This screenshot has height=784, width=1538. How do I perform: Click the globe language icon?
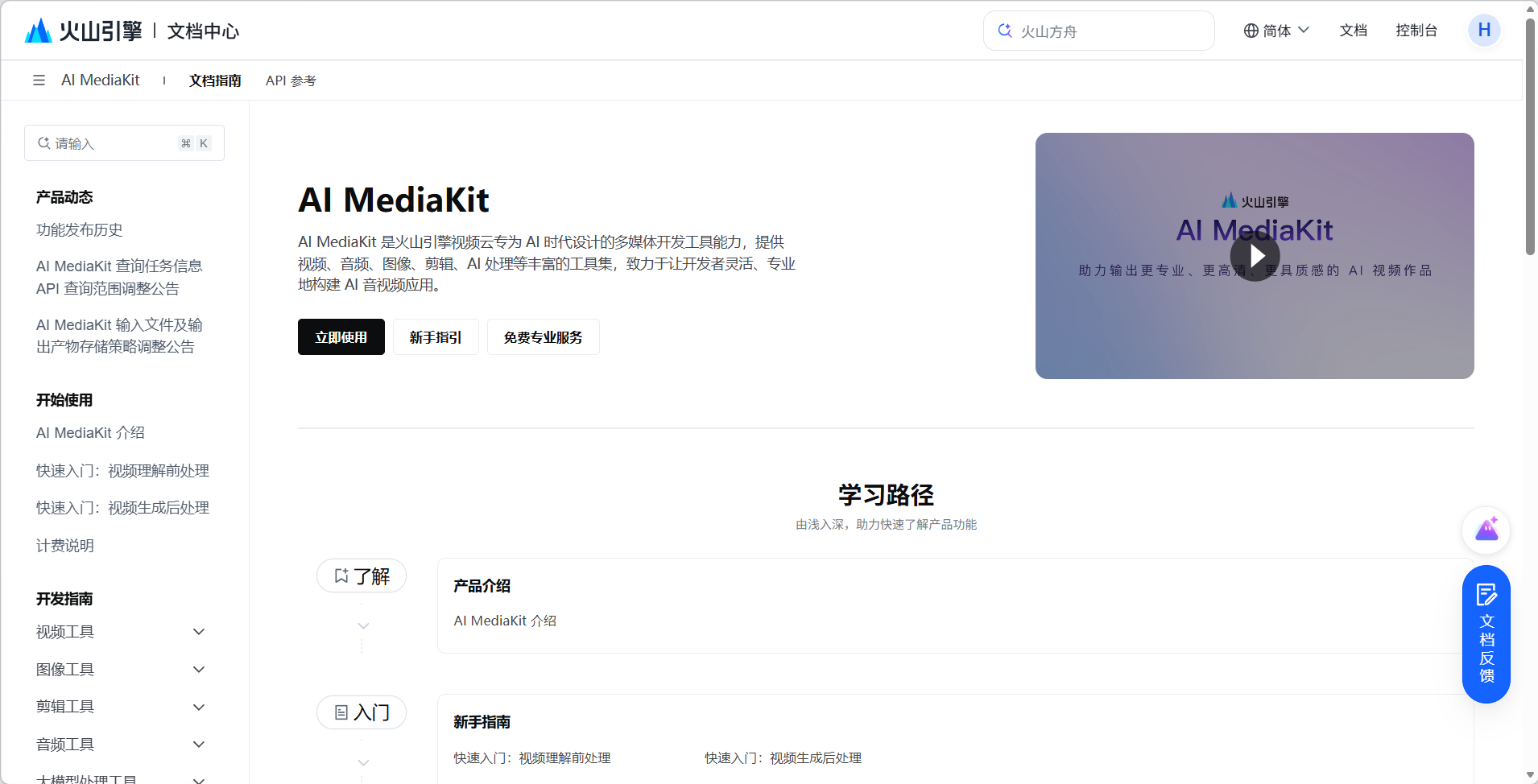click(x=1251, y=31)
